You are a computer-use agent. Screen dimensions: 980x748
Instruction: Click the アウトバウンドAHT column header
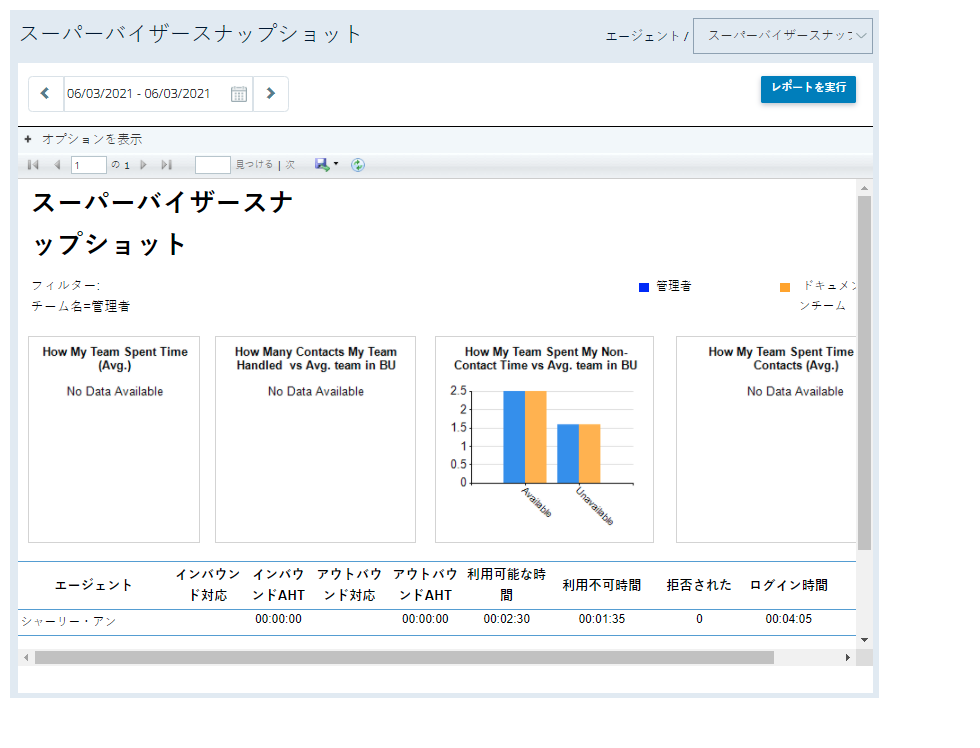(x=425, y=585)
